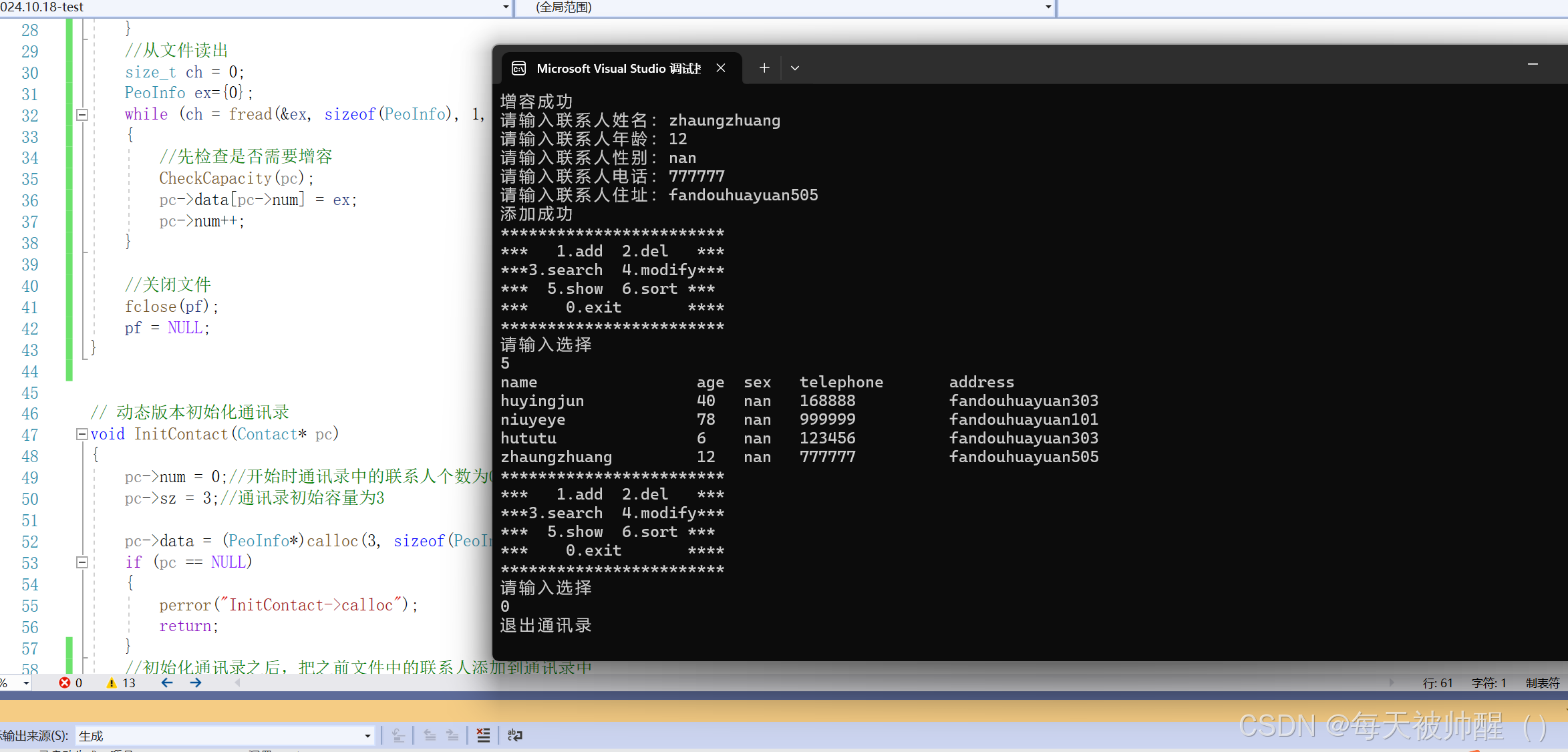Image resolution: width=1568 pixels, height=752 pixels.
Task: Collapse the while loop at line 32
Action: [82, 115]
